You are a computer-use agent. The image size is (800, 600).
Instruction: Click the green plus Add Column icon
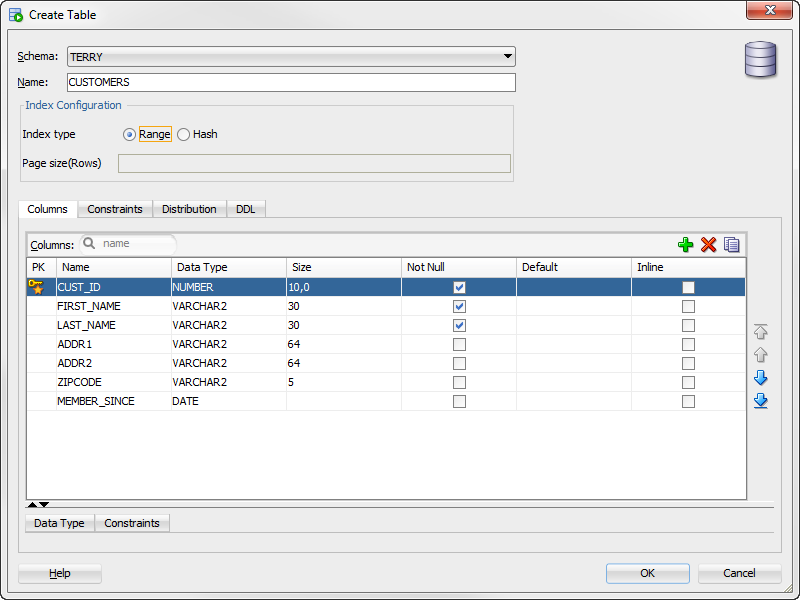click(x=685, y=245)
